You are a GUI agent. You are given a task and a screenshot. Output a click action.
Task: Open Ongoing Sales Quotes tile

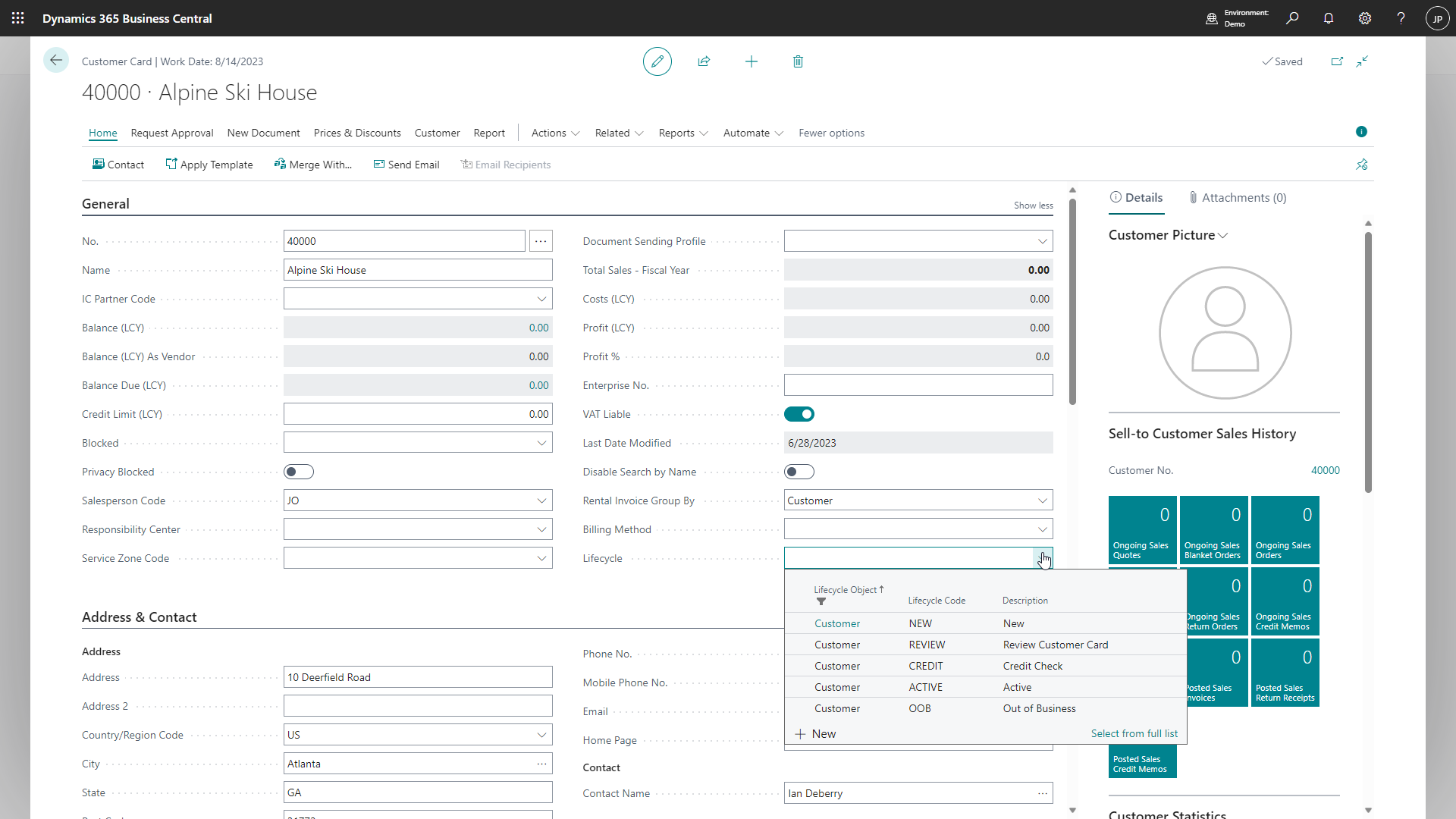coord(1142,529)
